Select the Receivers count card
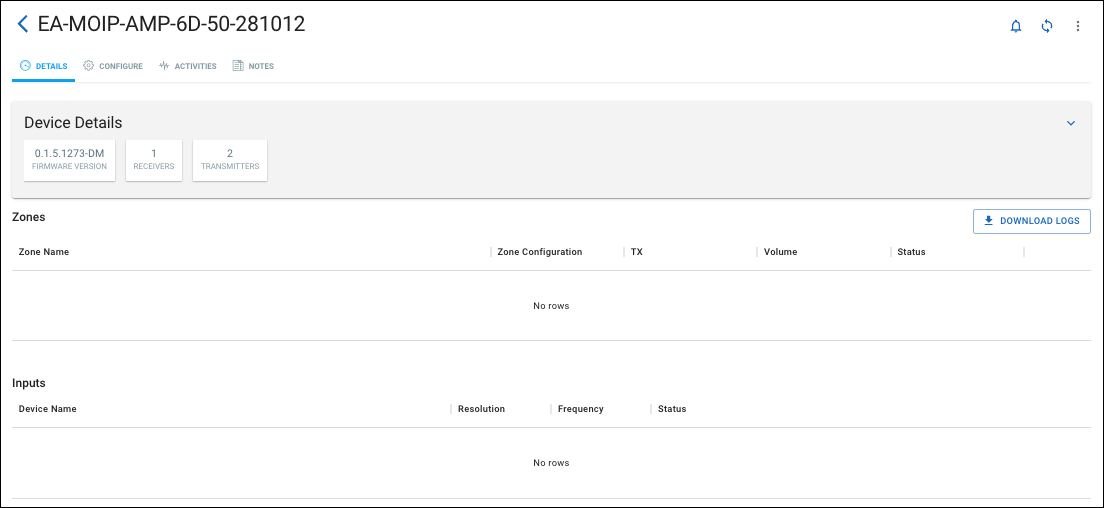Screen dimensions: 1104x508 [x=154, y=160]
